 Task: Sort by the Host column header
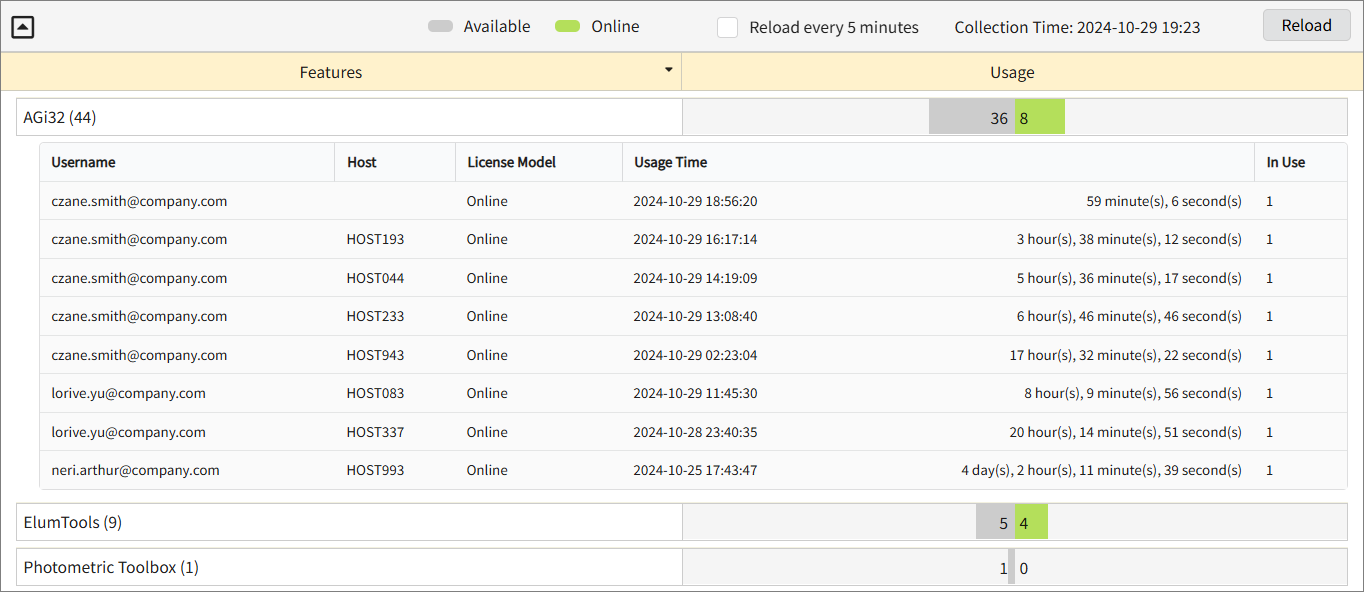(x=362, y=162)
